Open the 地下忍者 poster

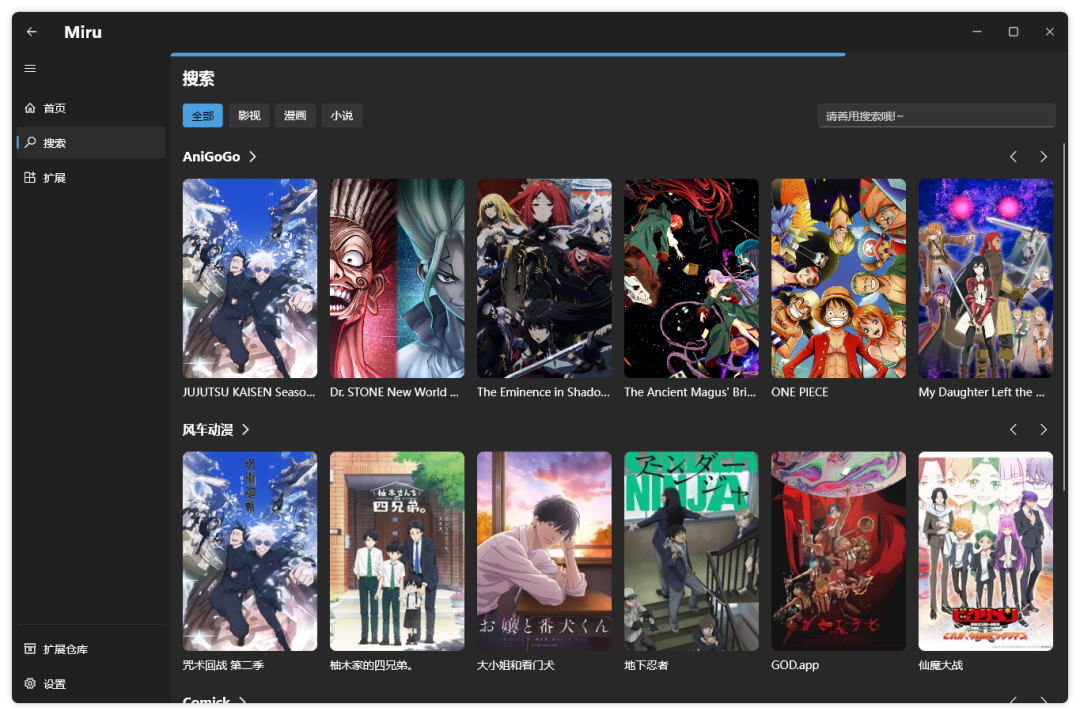[x=692, y=551]
